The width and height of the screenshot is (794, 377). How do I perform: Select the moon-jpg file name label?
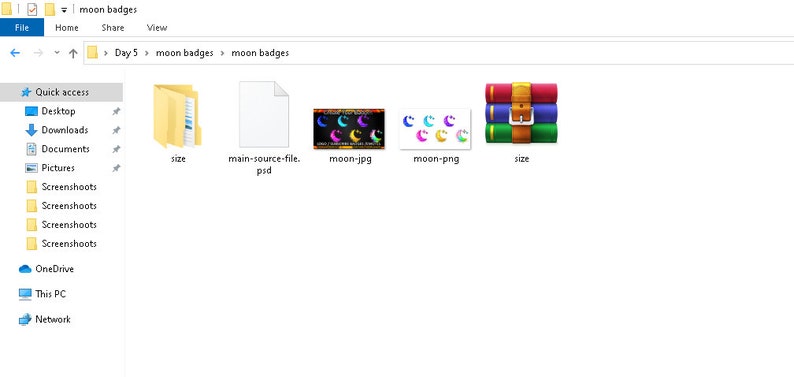click(350, 159)
